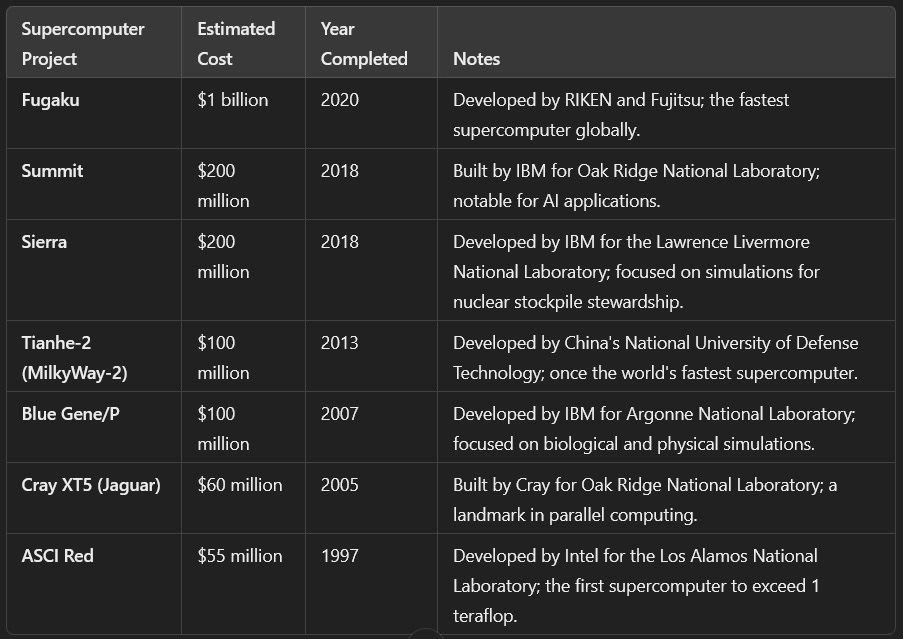The image size is (903, 639).
Task: Select the Blue Gene/P name cell
Action: pos(70,414)
